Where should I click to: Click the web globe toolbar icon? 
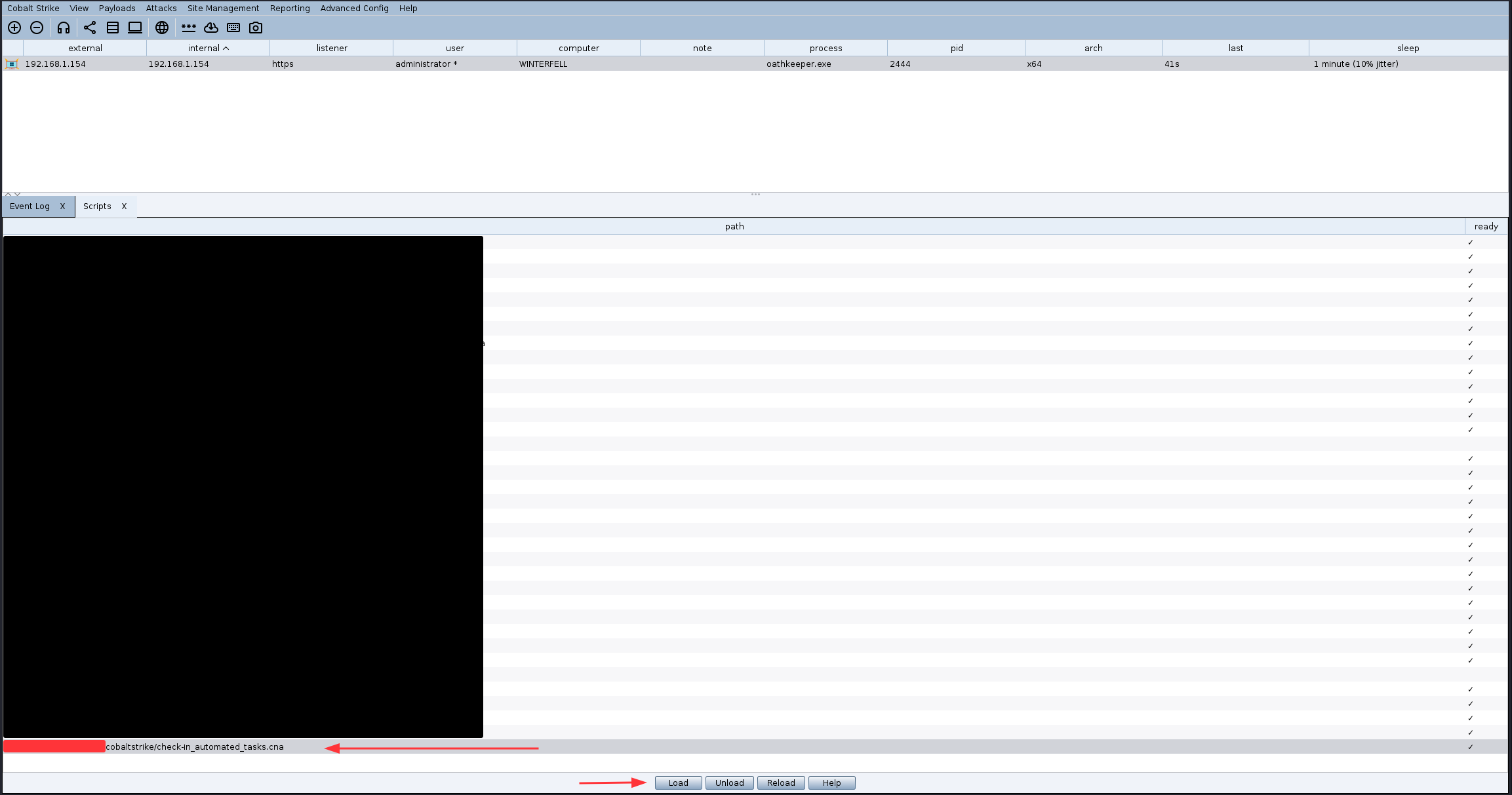(x=162, y=28)
